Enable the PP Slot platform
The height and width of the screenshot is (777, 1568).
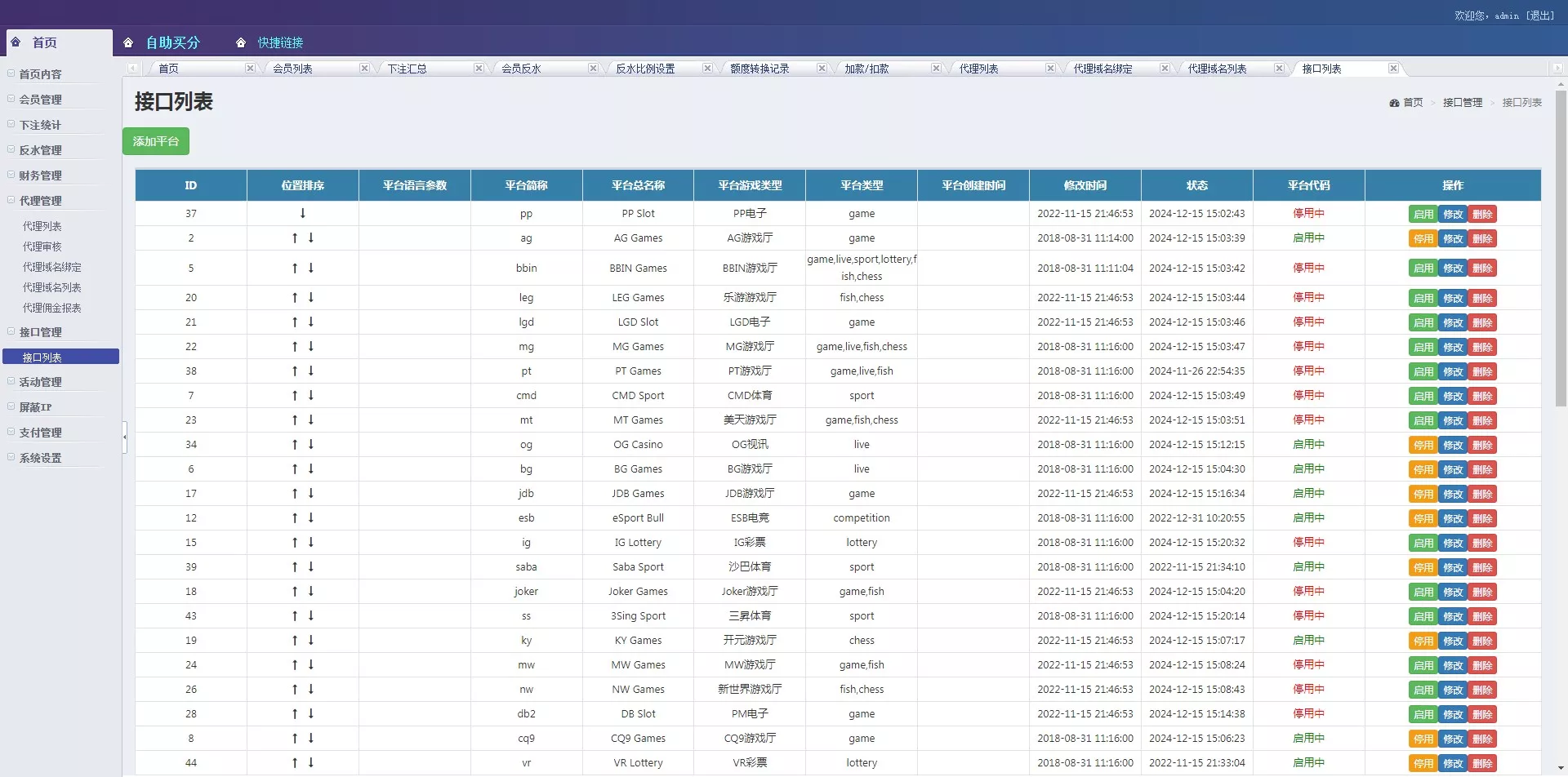coord(1423,215)
